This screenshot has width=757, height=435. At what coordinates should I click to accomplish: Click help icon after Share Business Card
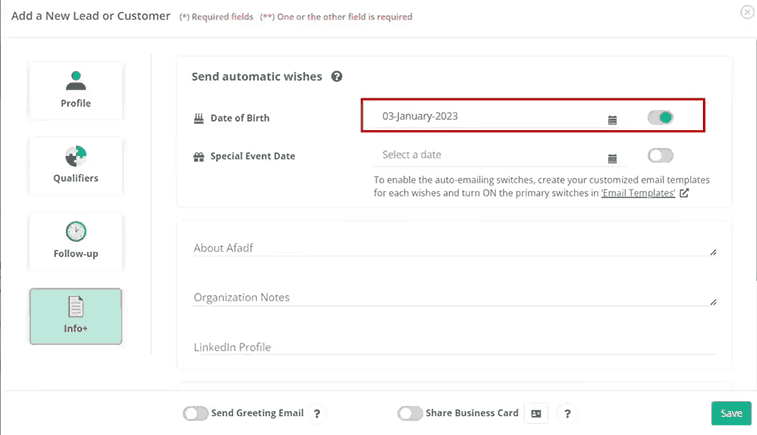point(565,413)
